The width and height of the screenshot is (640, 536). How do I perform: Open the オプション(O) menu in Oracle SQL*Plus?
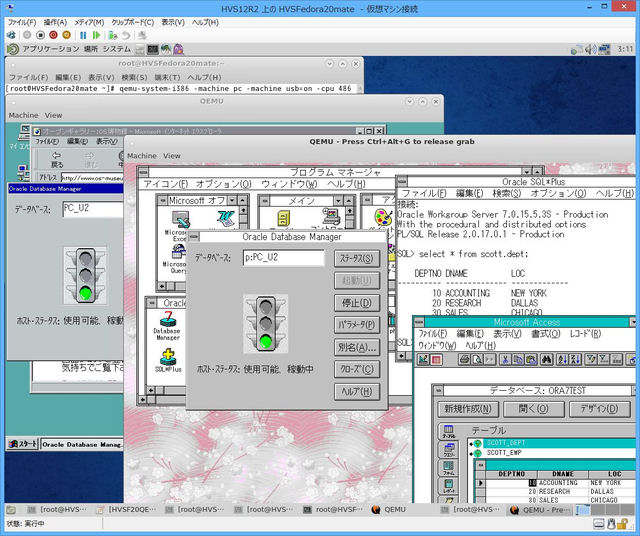(558, 193)
